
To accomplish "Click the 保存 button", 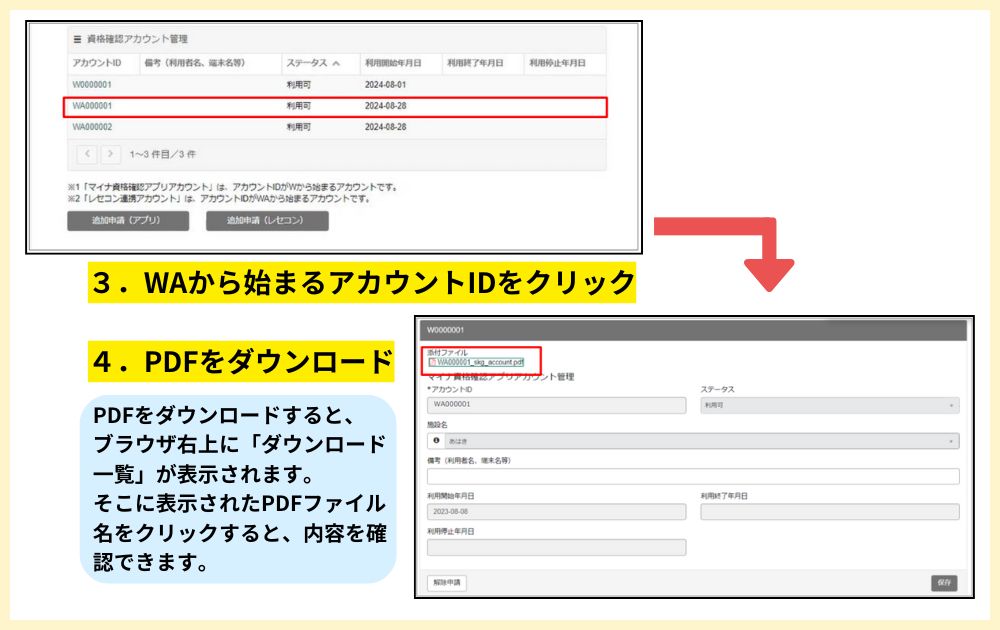I will click(x=945, y=583).
